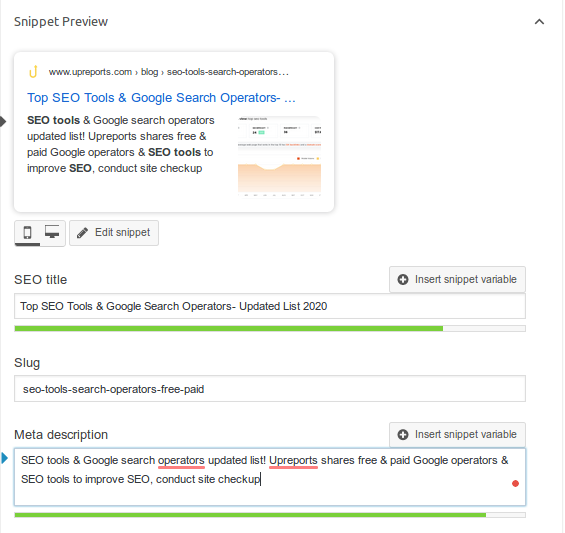The width and height of the screenshot is (565, 533).
Task: Click the SEO title length progress bar
Action: [270, 328]
